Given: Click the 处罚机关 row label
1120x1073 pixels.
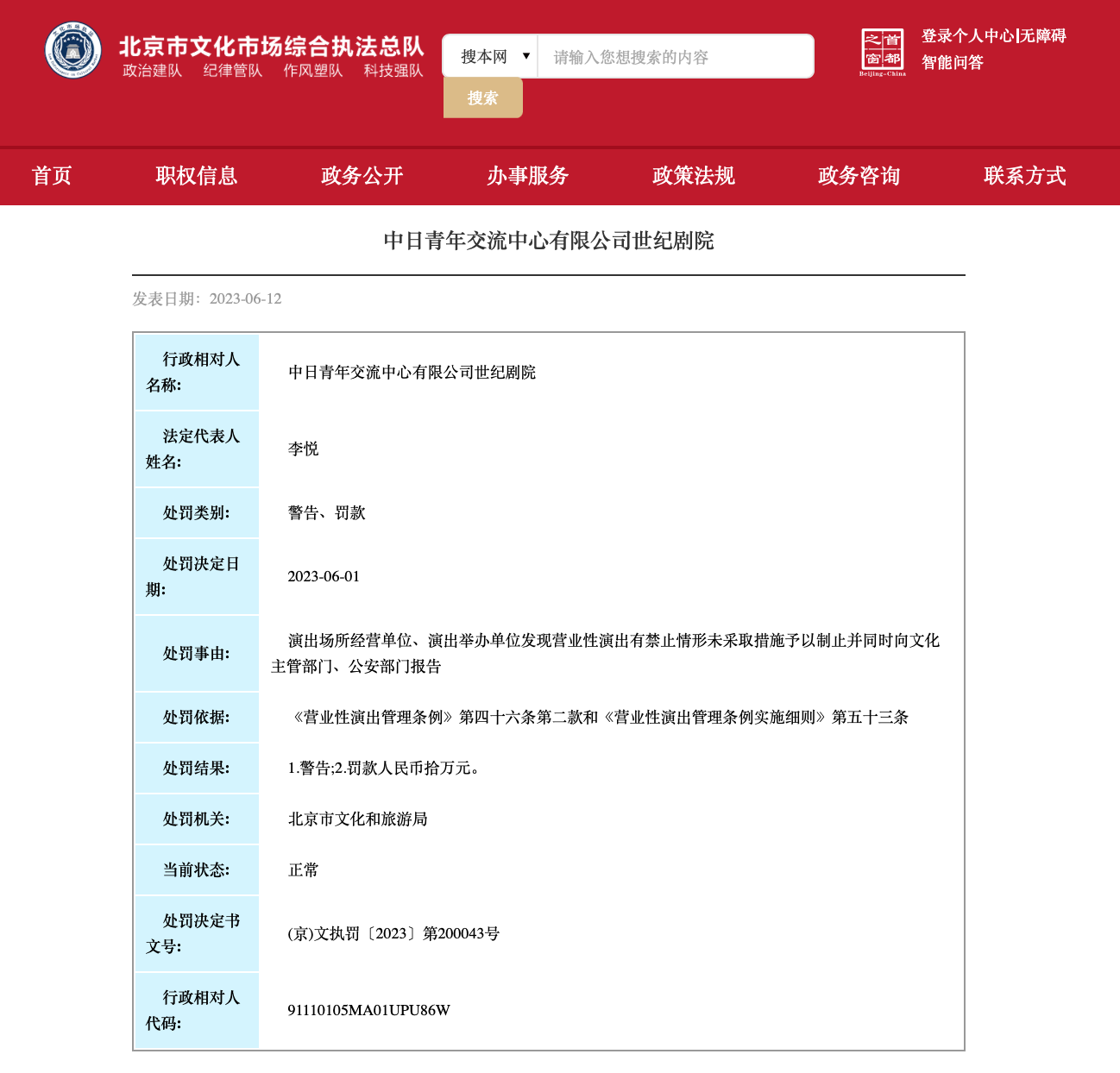Looking at the screenshot, I should click(197, 819).
